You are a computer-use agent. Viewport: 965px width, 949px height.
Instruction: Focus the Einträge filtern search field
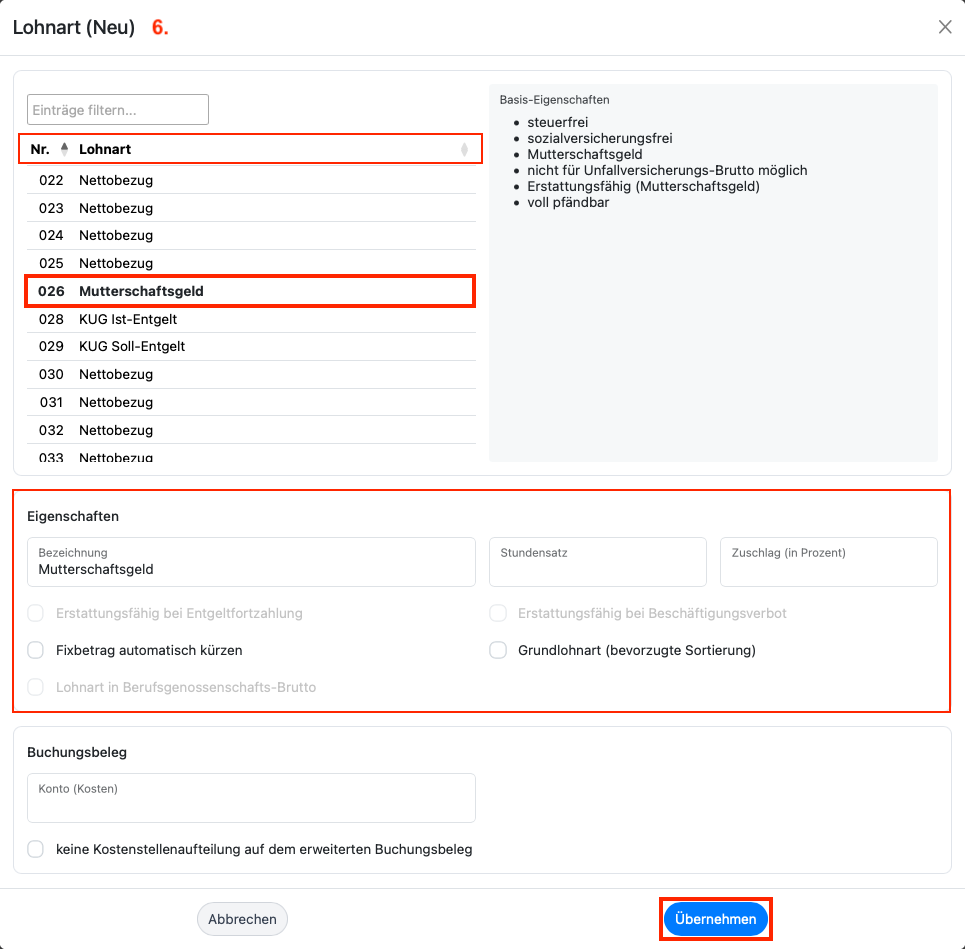point(118,110)
